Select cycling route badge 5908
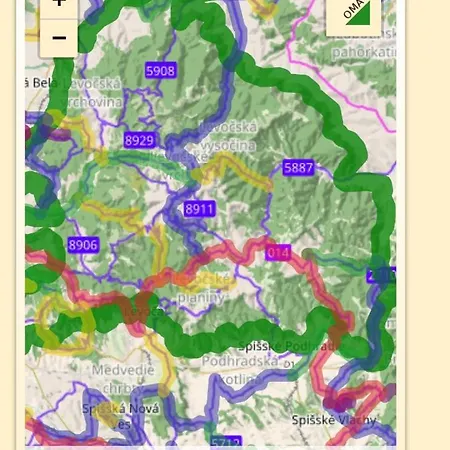 pyautogui.click(x=161, y=71)
